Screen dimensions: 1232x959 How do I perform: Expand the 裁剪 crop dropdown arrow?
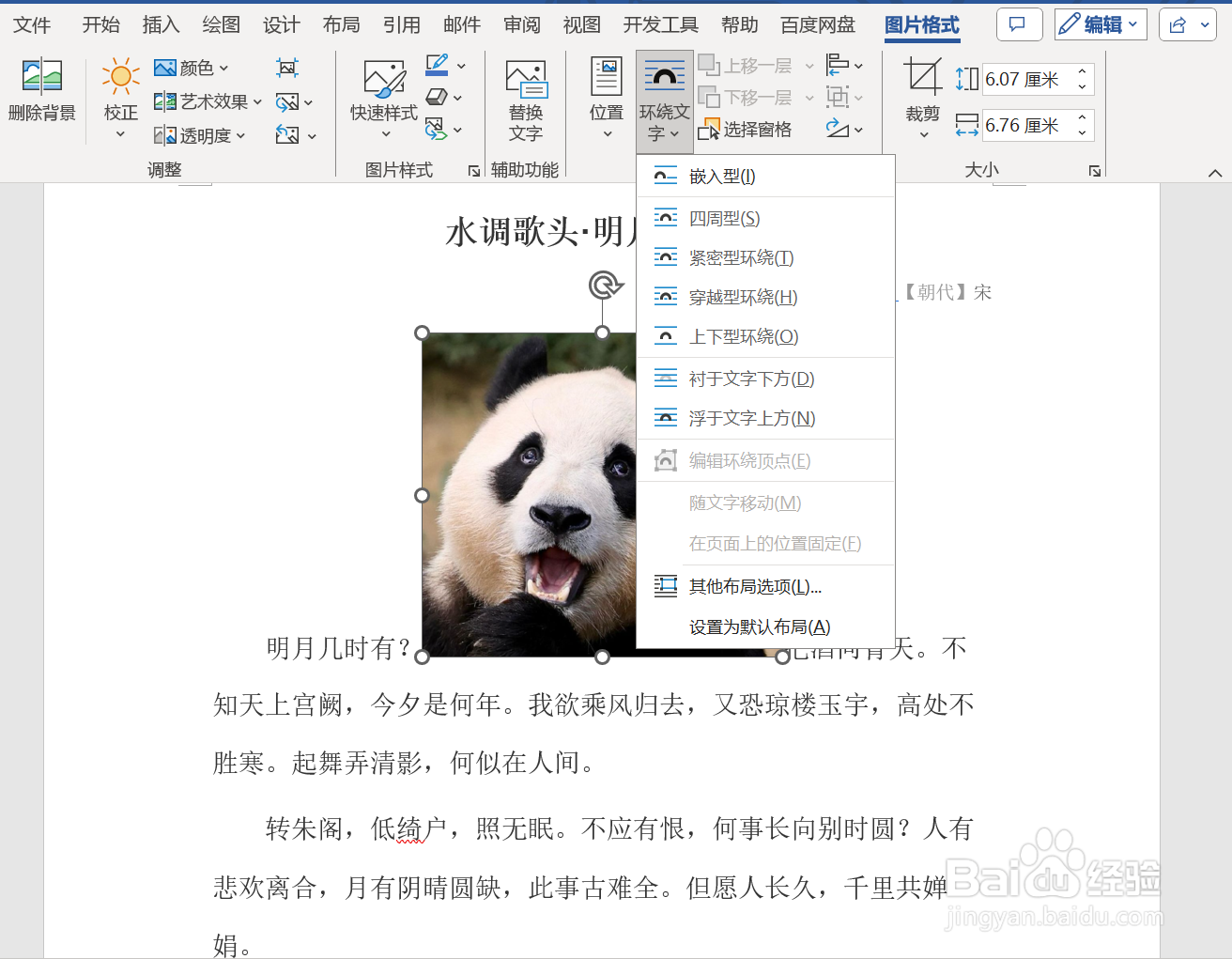tap(923, 134)
